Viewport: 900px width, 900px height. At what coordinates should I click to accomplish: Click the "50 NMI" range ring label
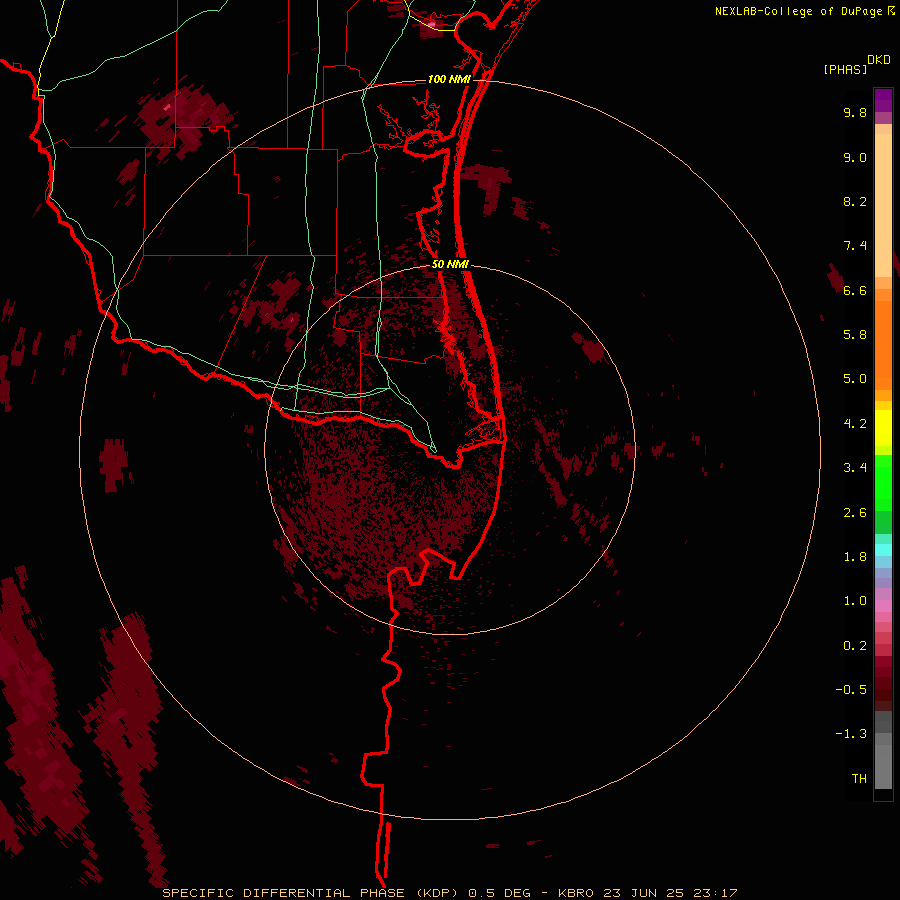(450, 264)
